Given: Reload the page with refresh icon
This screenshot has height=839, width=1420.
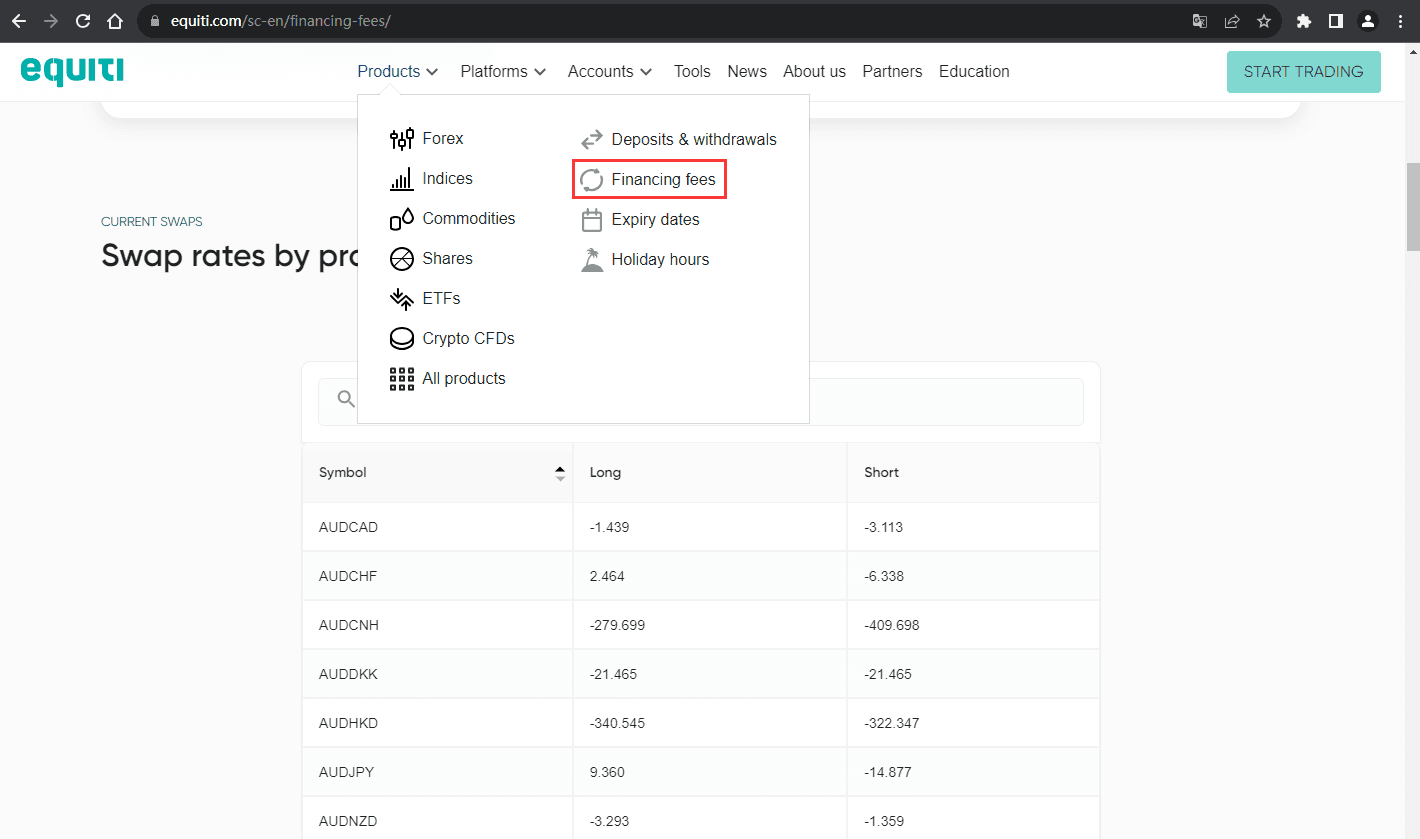Looking at the screenshot, I should coord(83,21).
